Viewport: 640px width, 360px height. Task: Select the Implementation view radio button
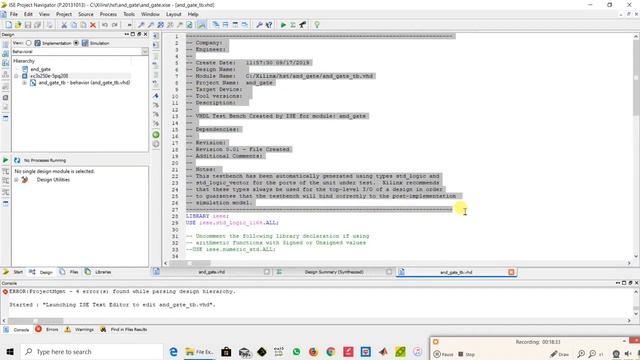click(29, 43)
